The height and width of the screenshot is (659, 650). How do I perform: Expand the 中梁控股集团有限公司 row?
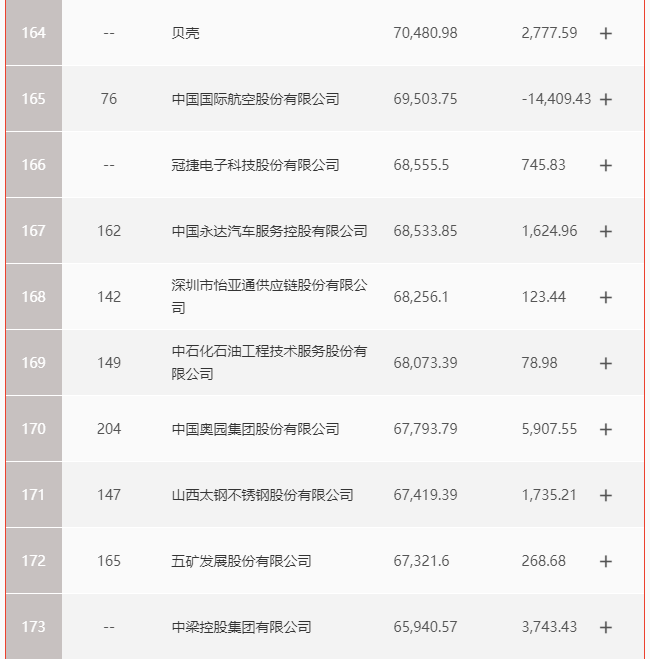(x=605, y=627)
